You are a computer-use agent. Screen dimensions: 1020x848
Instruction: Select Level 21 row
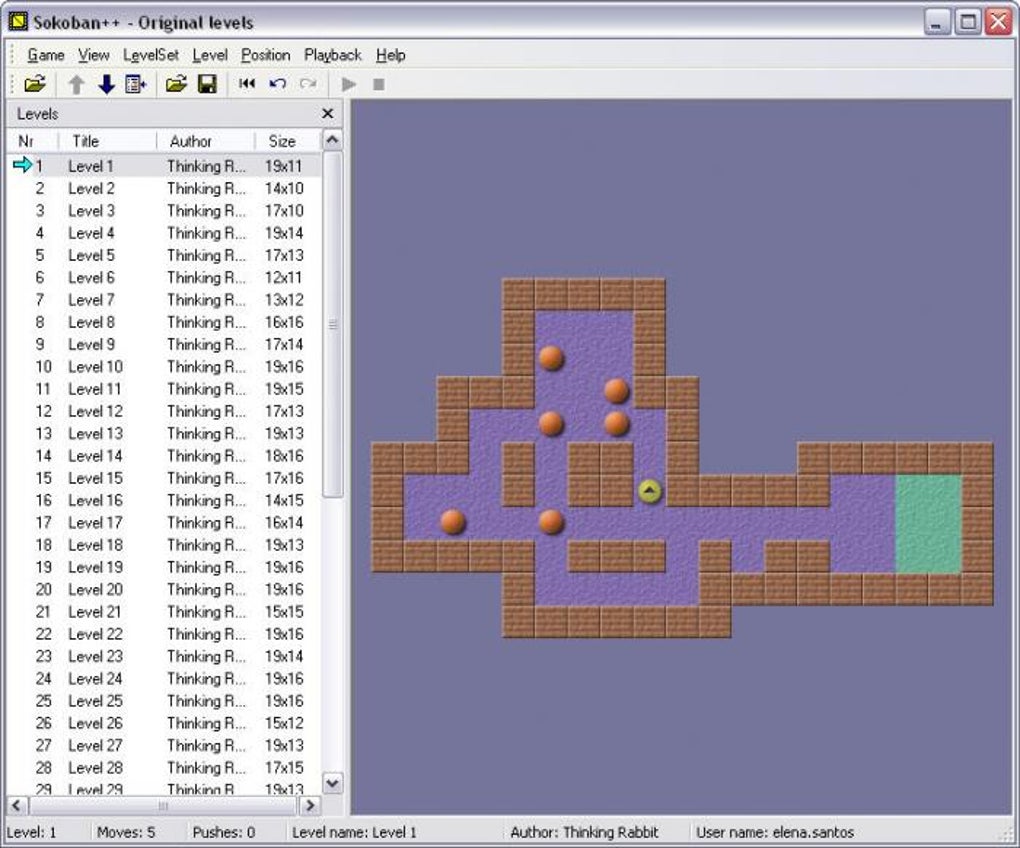tap(164, 611)
